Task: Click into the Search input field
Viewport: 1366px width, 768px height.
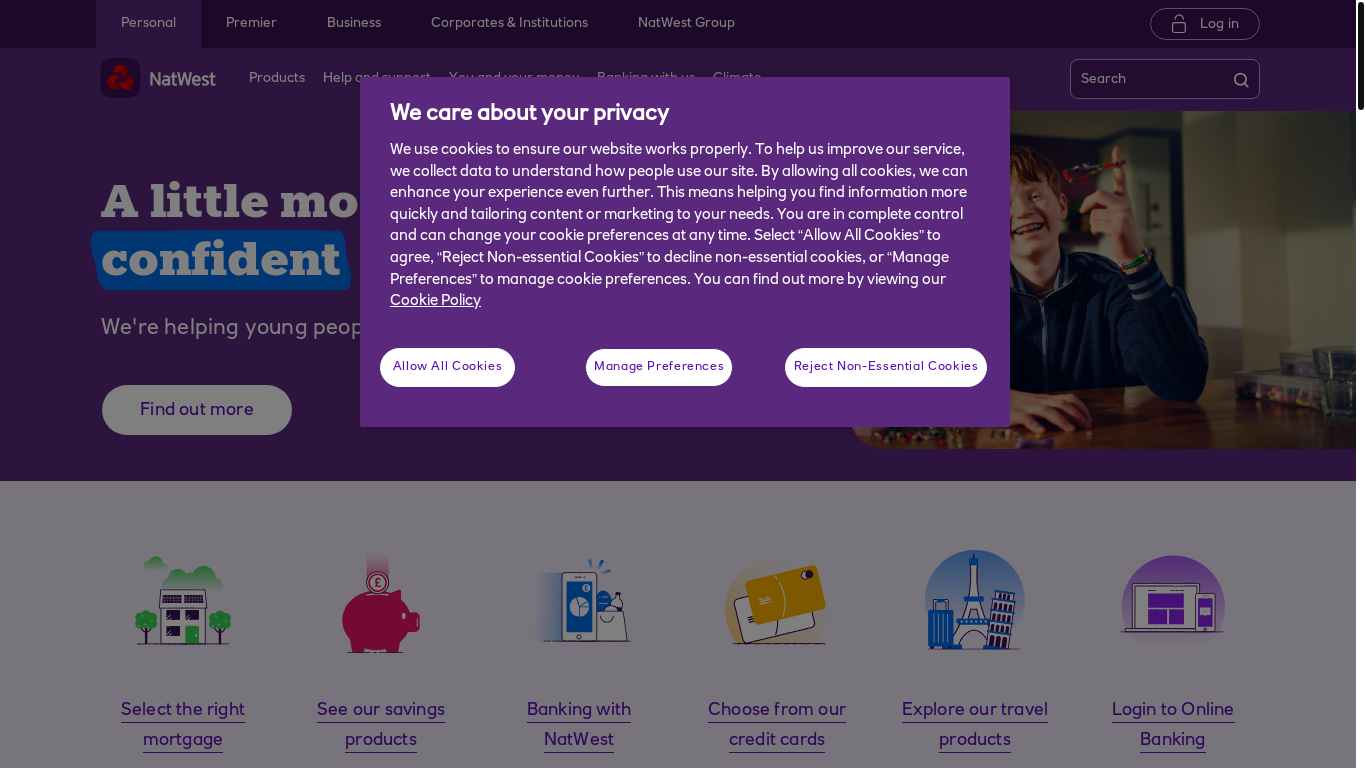Action: [x=1150, y=79]
